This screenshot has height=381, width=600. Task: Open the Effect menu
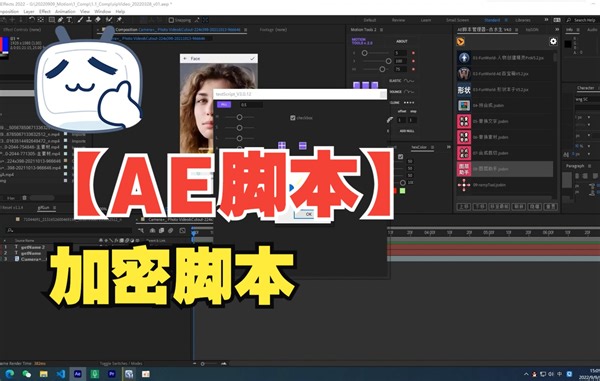point(45,11)
